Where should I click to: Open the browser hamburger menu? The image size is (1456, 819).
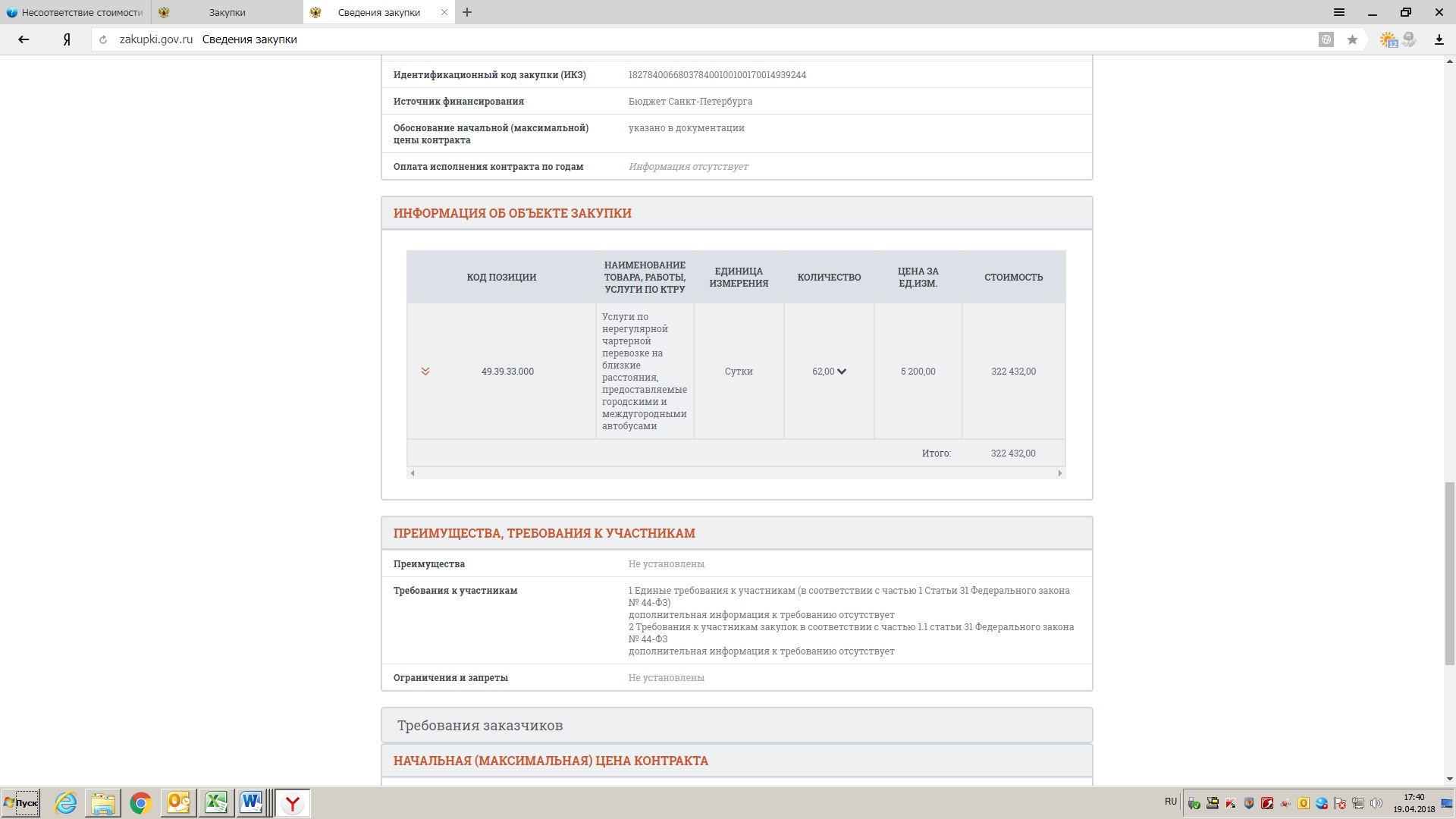(x=1339, y=12)
